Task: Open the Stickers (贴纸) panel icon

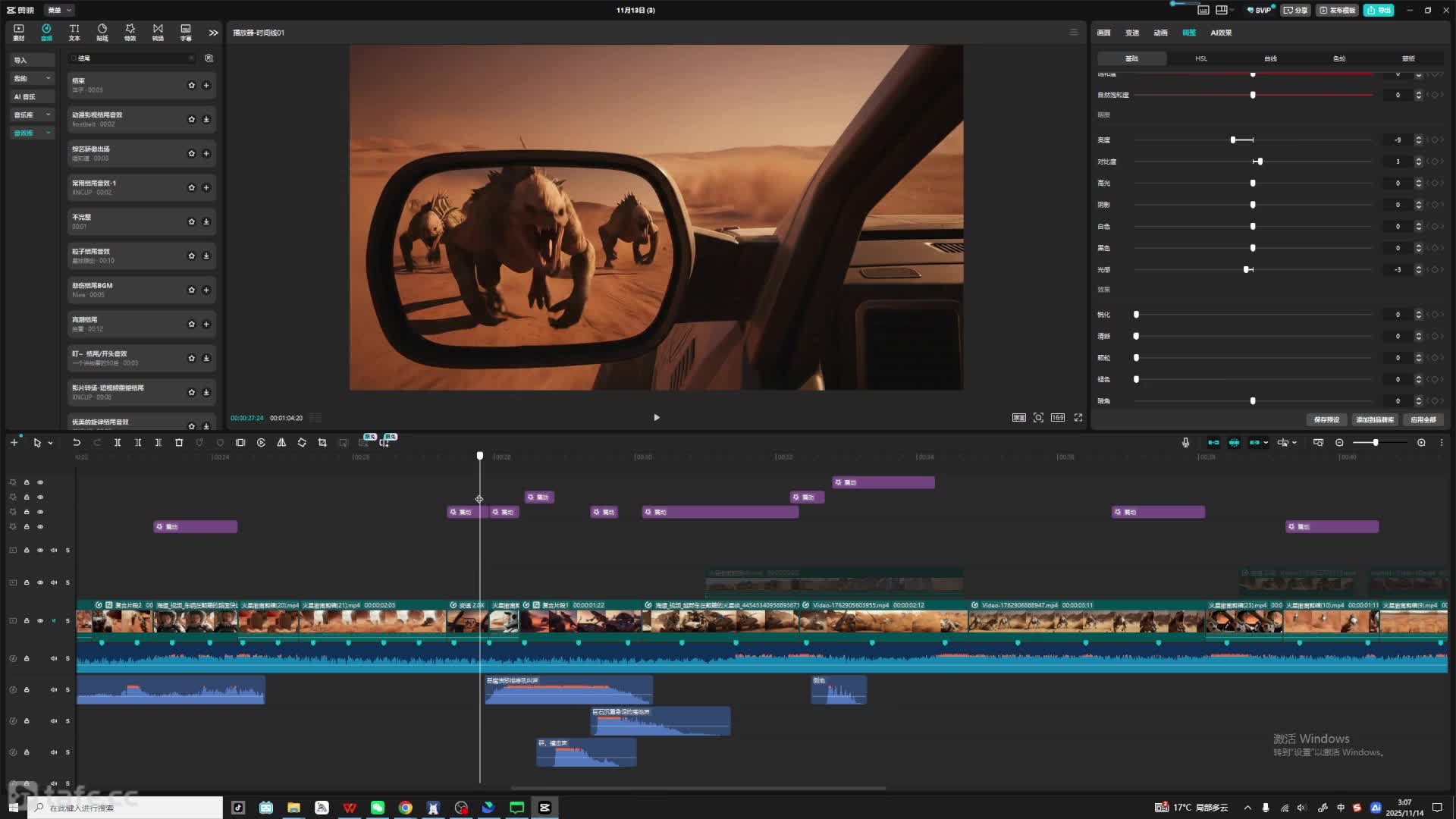Action: 102,32
